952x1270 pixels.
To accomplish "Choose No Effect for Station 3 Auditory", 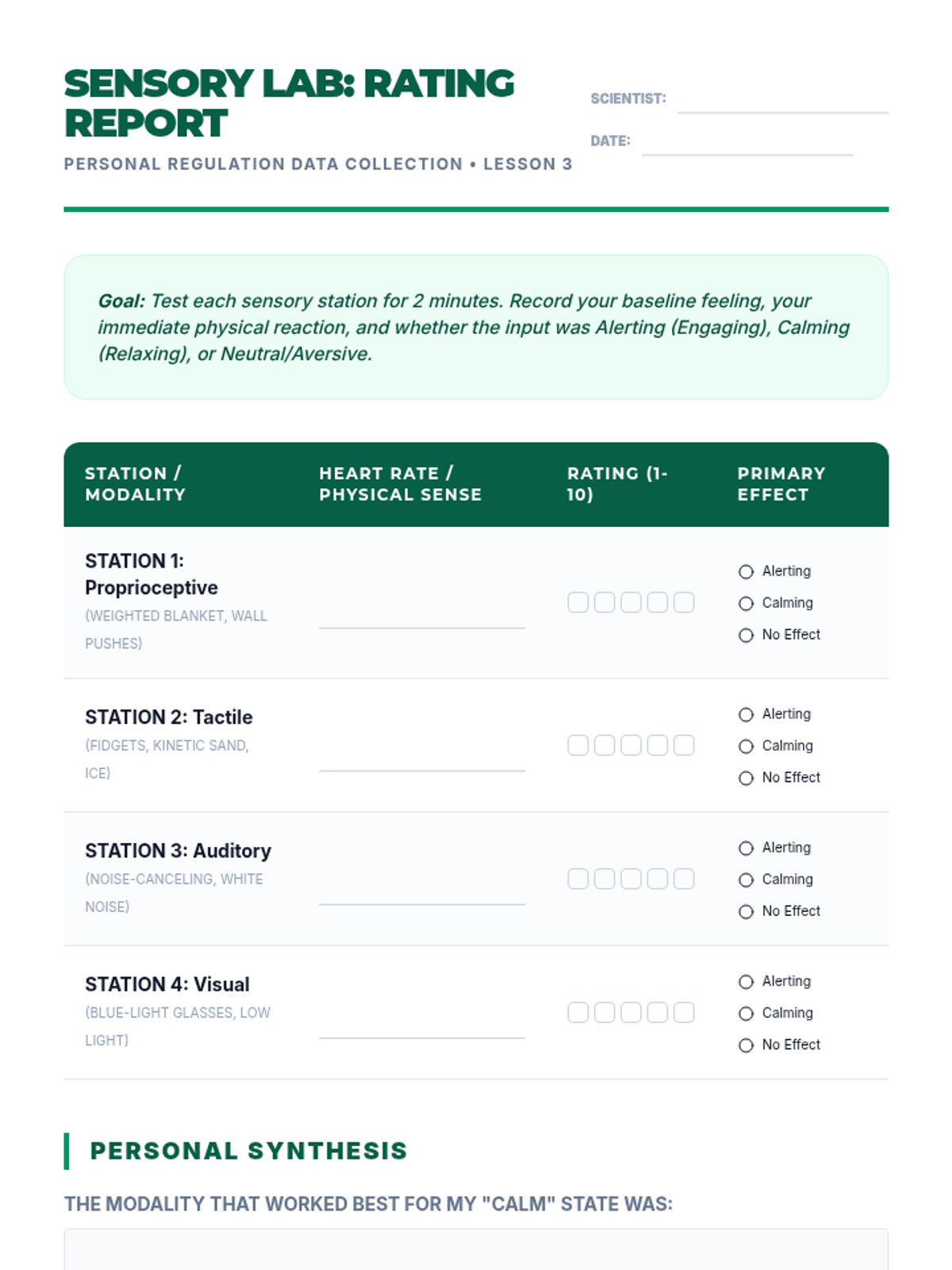I will pos(746,911).
